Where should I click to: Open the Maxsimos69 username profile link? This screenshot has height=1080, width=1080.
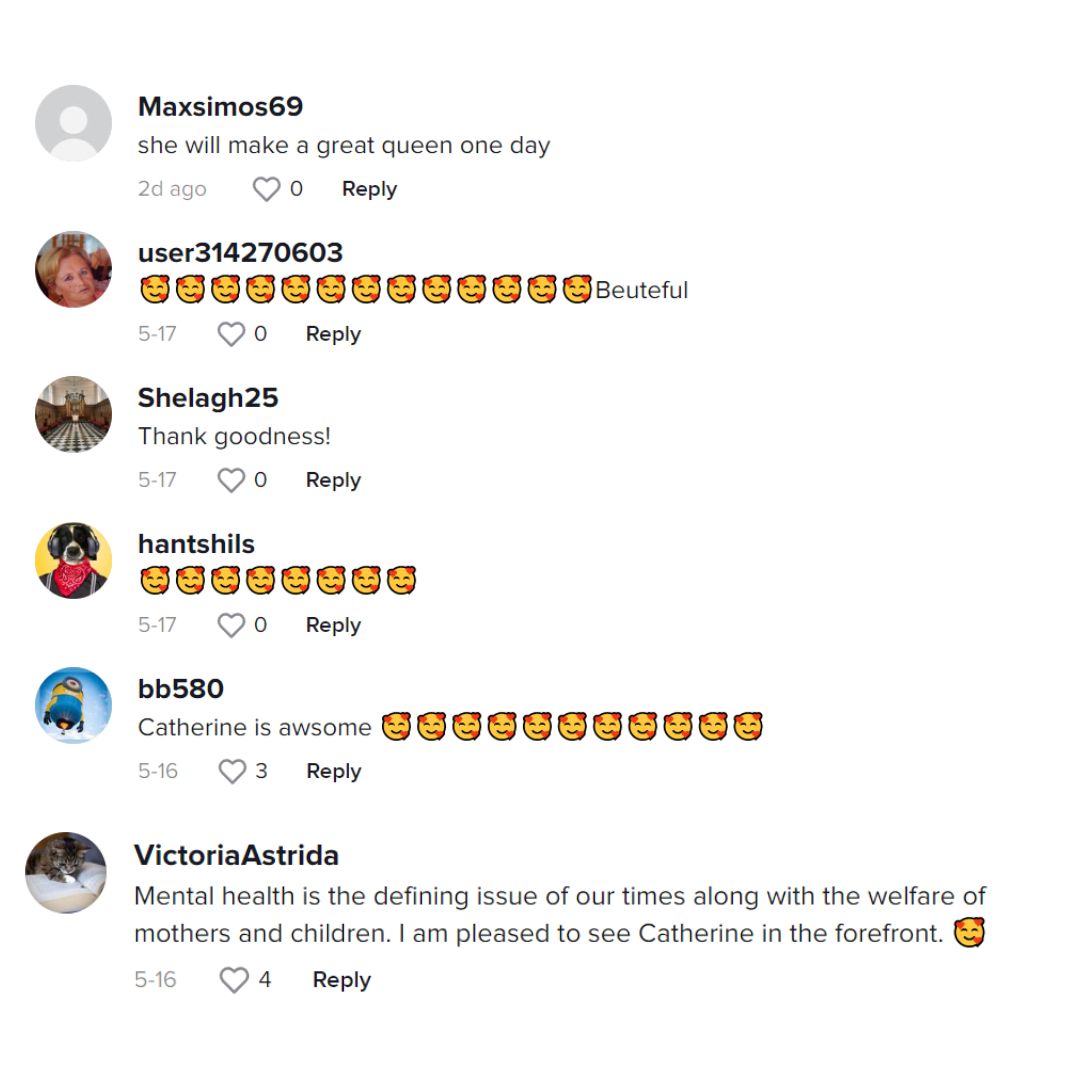pos(220,106)
